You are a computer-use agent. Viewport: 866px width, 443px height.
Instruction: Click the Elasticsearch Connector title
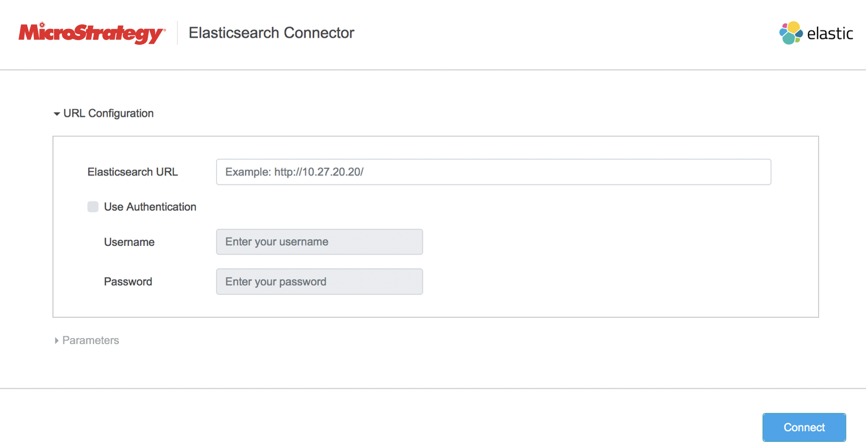pyautogui.click(x=271, y=33)
